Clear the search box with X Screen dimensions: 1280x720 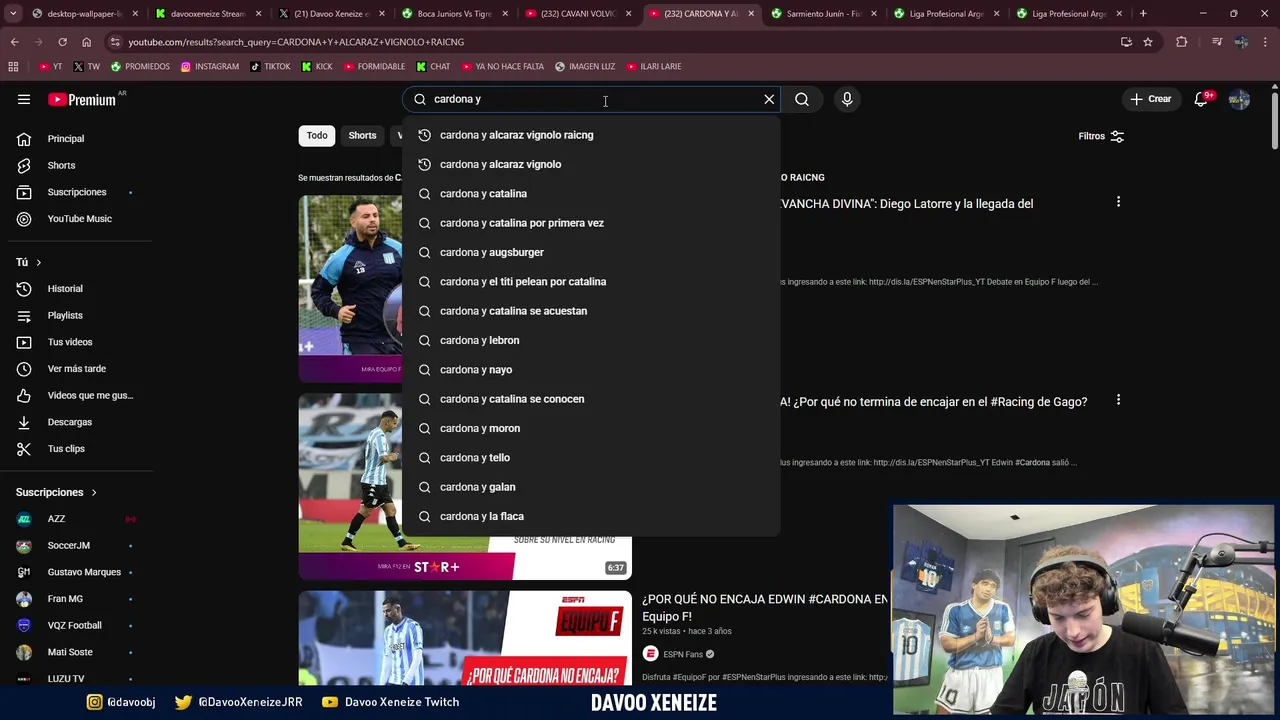click(x=769, y=99)
